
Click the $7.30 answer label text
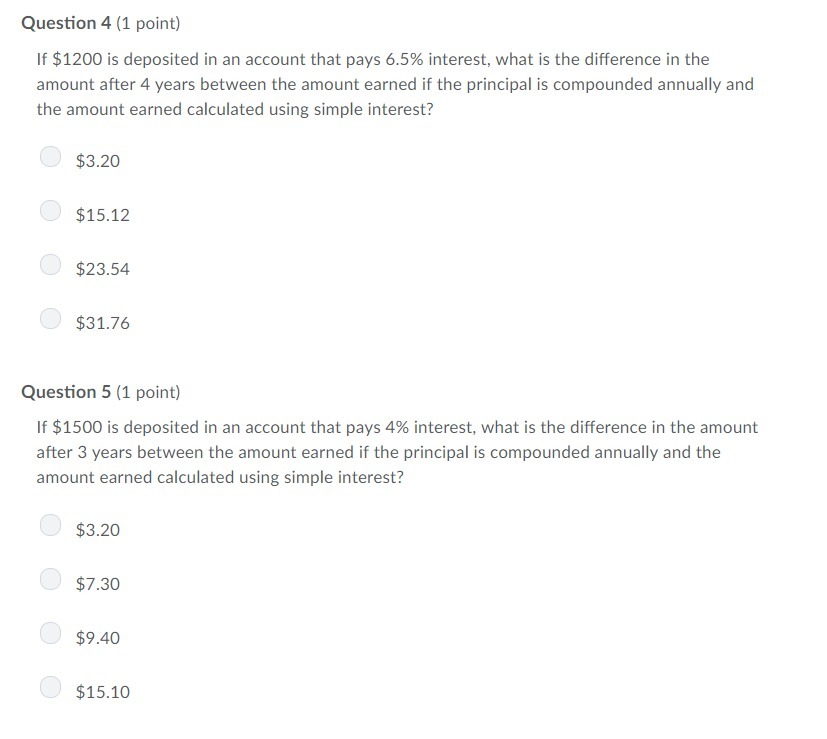click(98, 584)
